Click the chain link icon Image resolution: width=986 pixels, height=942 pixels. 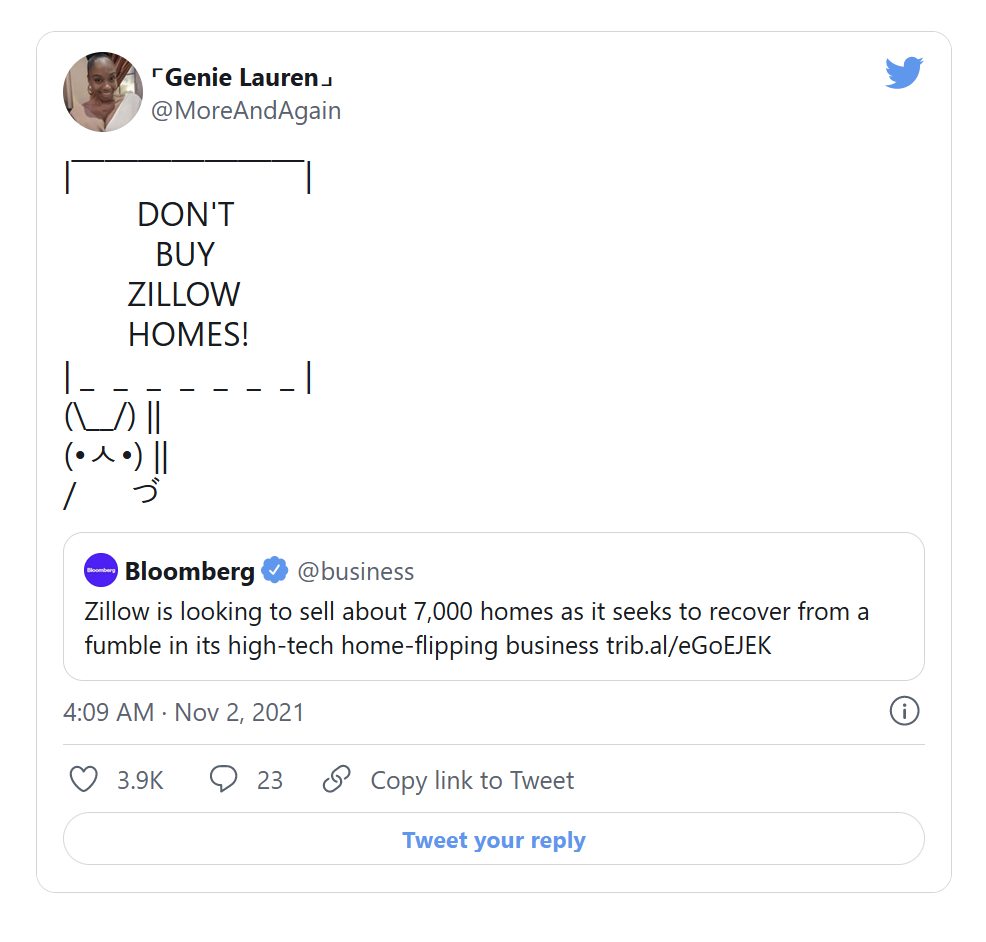337,779
